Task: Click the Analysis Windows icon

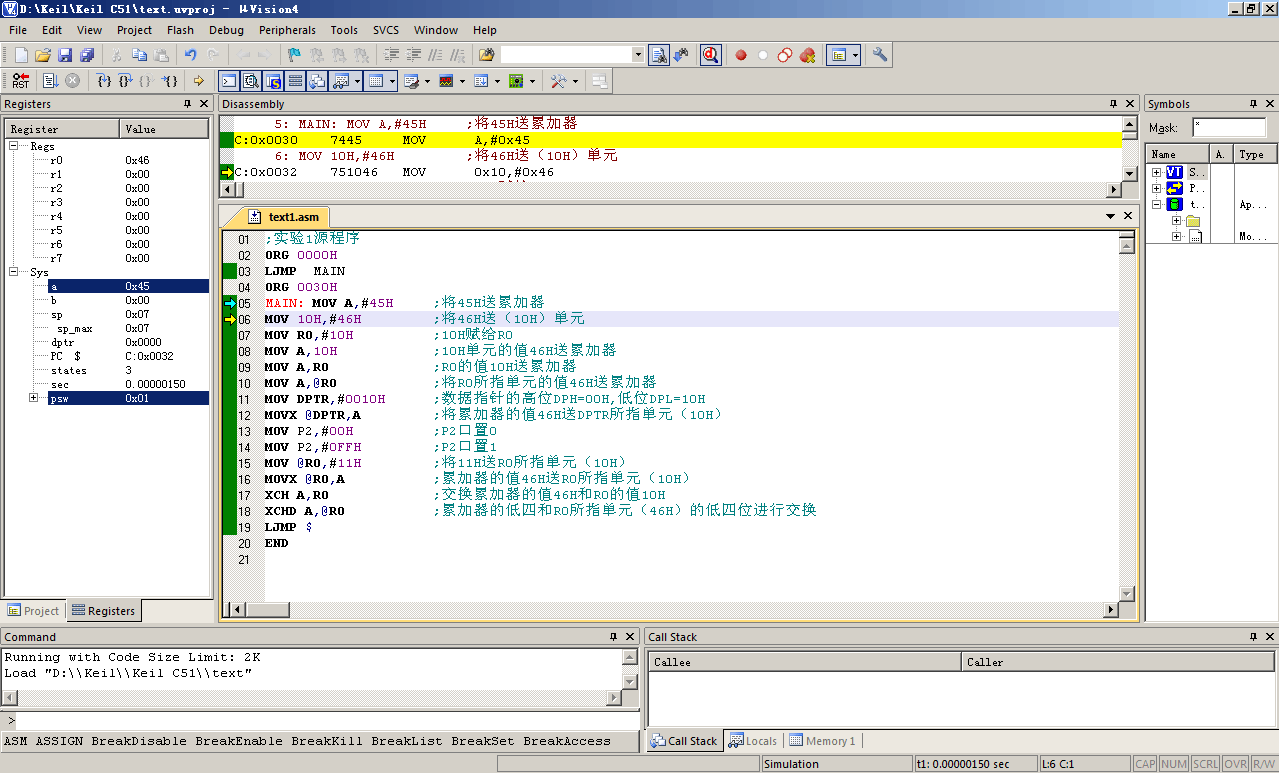Action: 445,81
